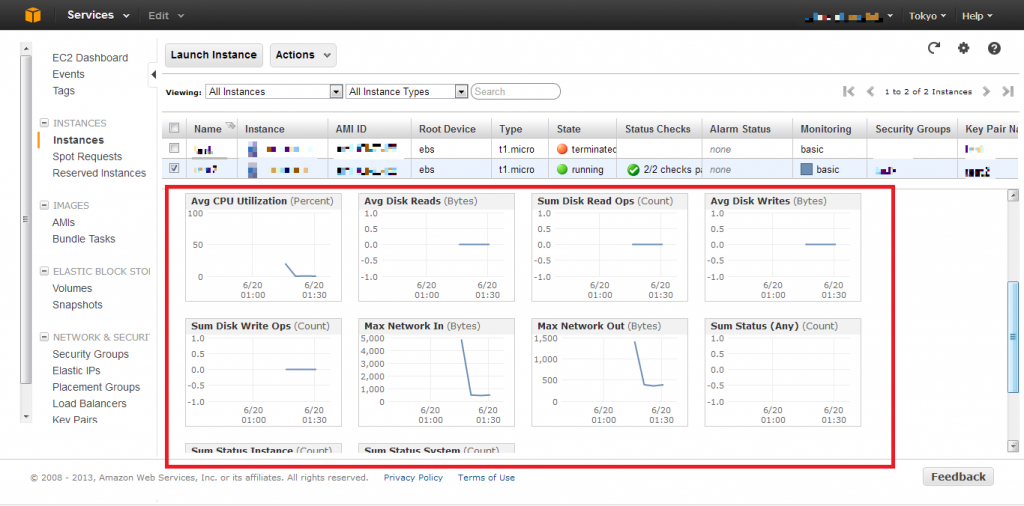The height and width of the screenshot is (506, 1024).
Task: Click the red terminated state icon
Action: (x=562, y=150)
